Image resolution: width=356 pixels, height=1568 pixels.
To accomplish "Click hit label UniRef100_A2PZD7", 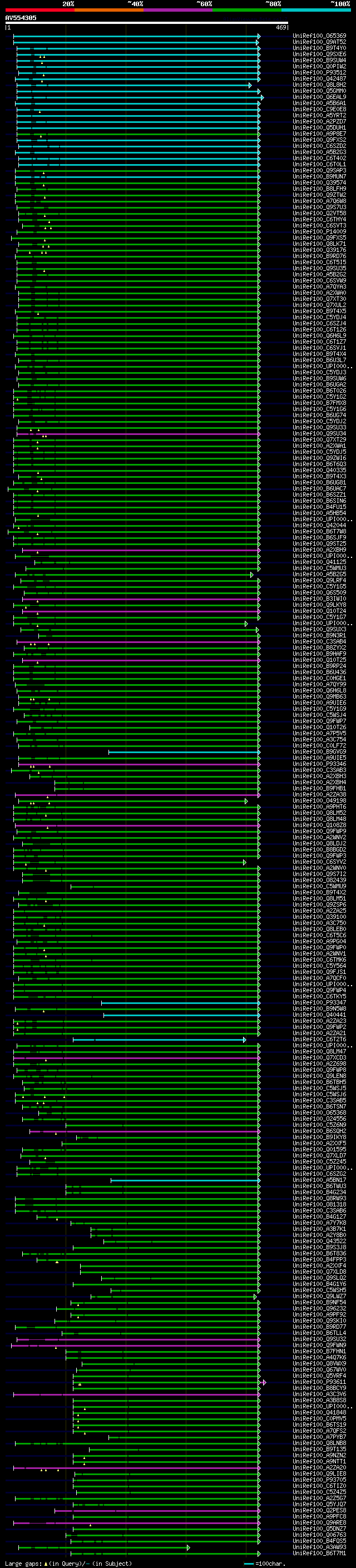I will pos(319,122).
